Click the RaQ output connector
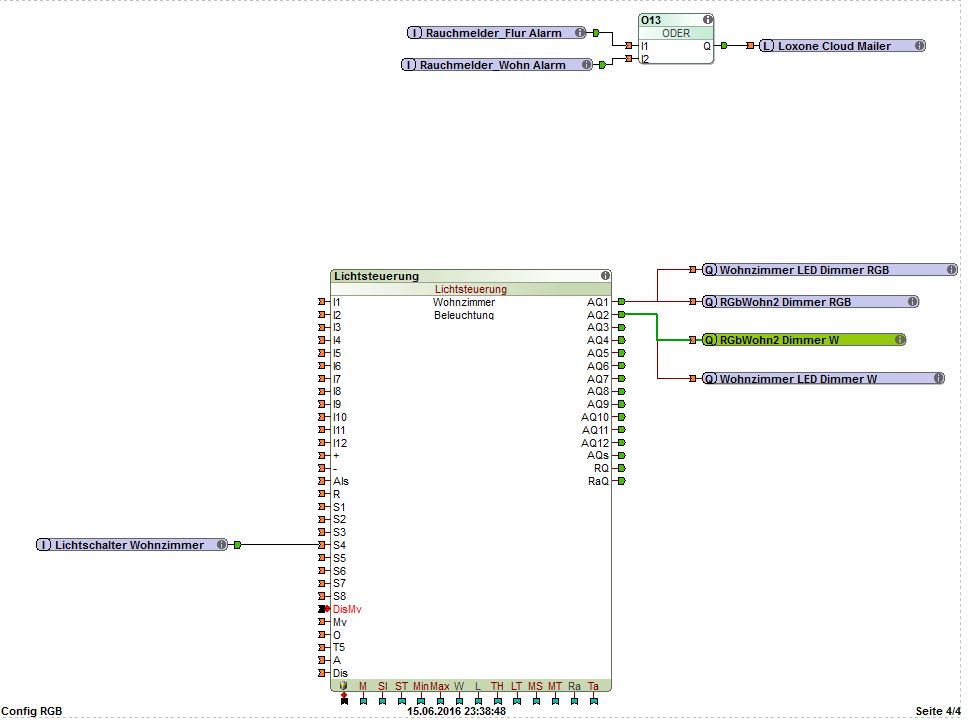Screen dimensions: 974x723 coord(621,481)
